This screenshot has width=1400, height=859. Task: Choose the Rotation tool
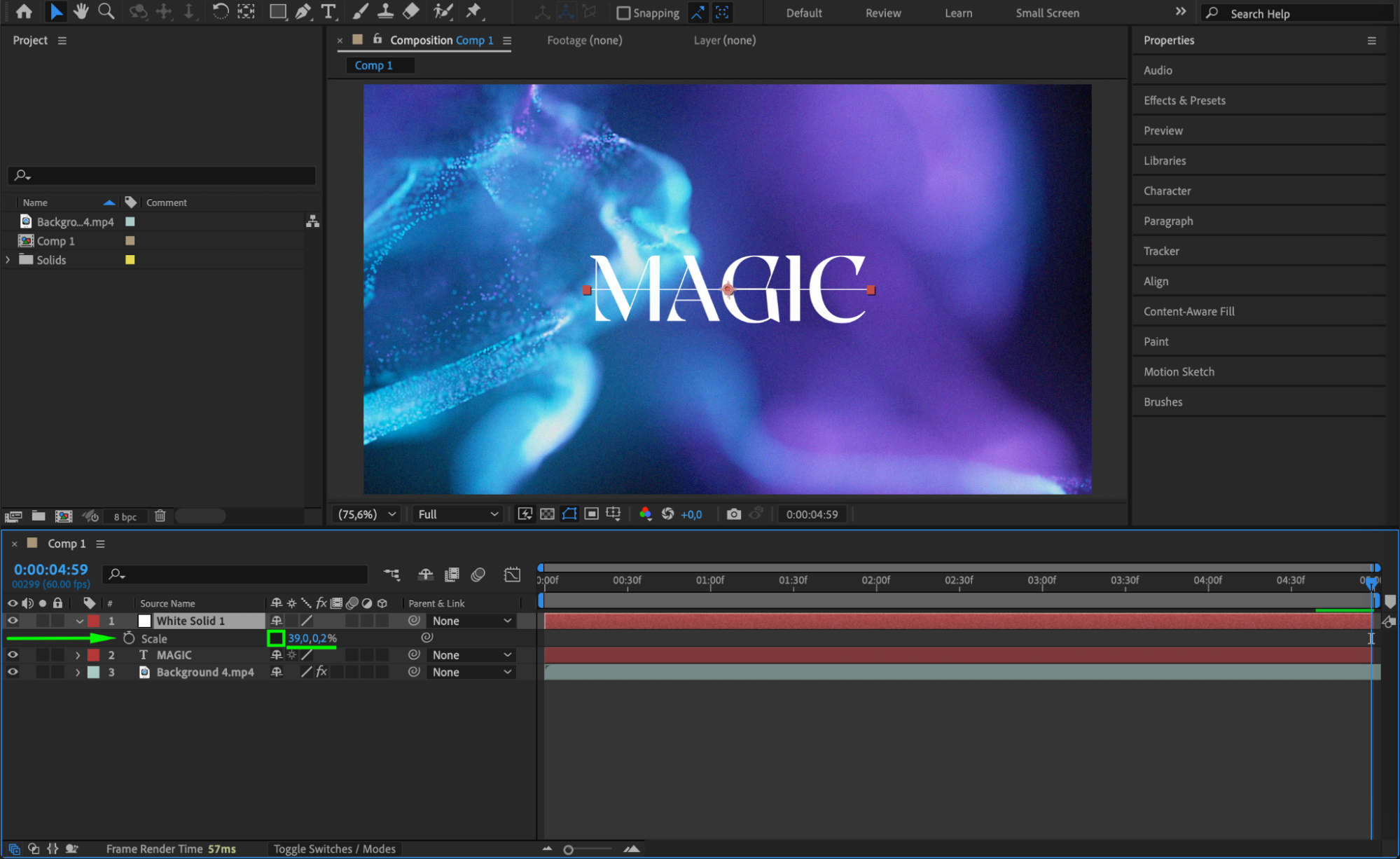pos(220,12)
